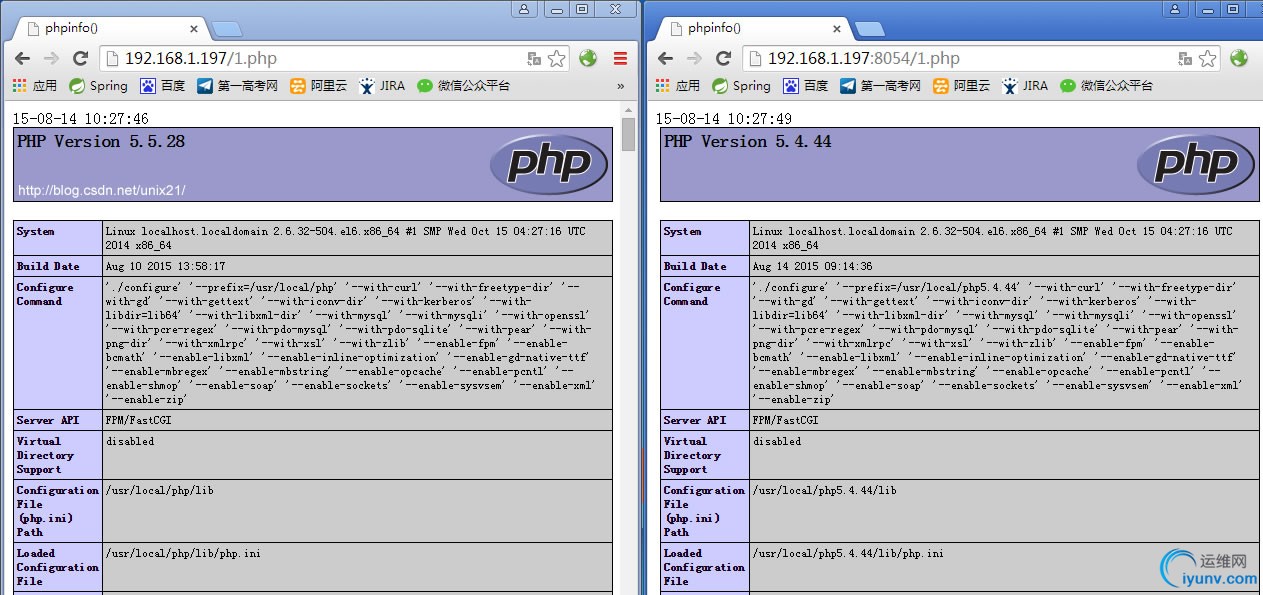
Task: Reload the 192.168.1.197/1.php page
Action: coord(81,58)
